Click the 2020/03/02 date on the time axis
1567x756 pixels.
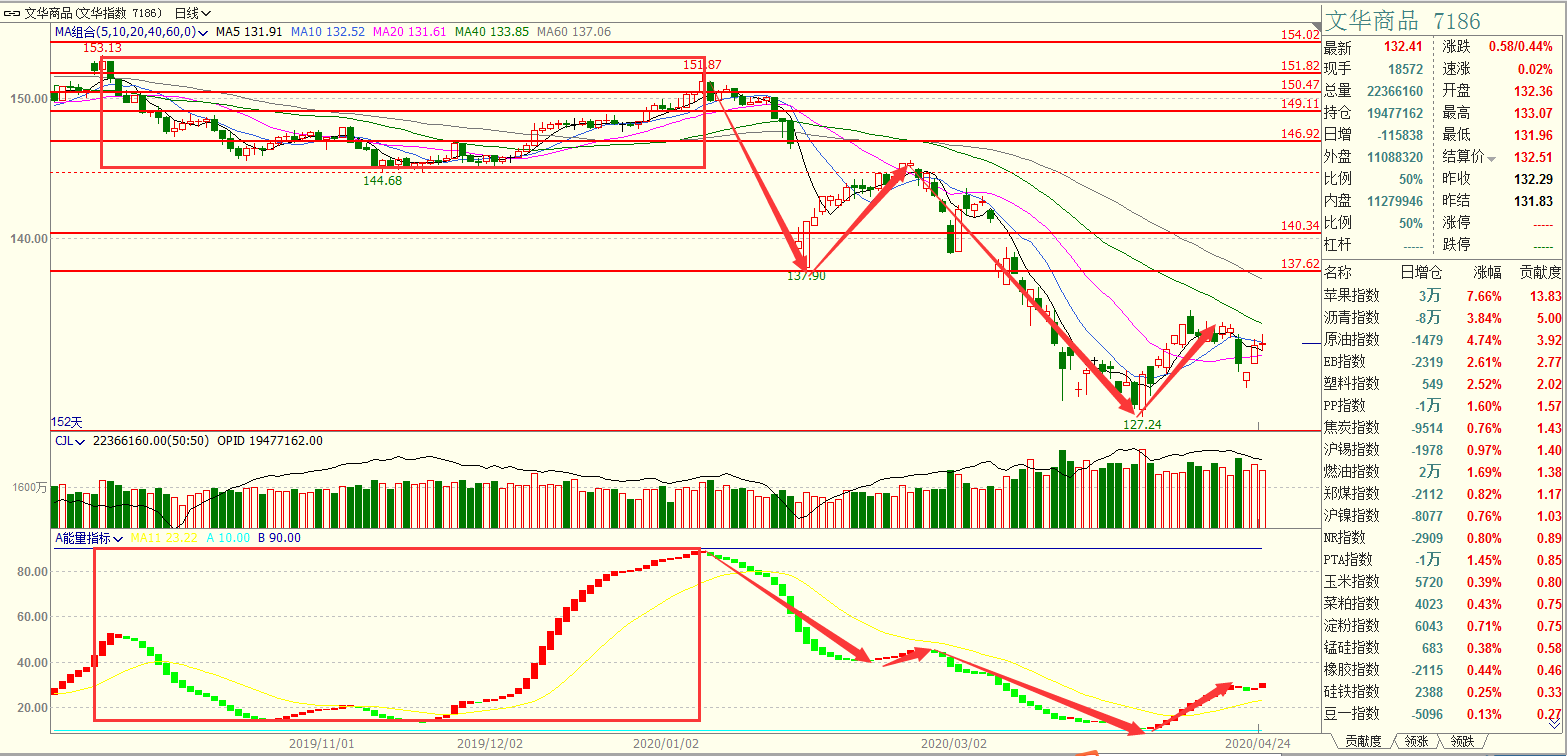(953, 744)
